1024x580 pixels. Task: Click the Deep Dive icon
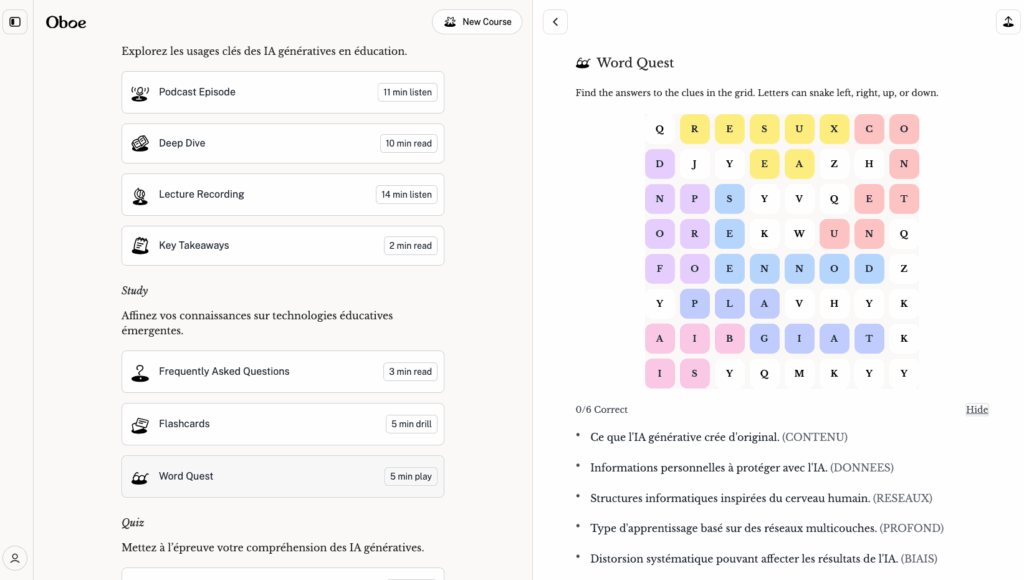(140, 144)
